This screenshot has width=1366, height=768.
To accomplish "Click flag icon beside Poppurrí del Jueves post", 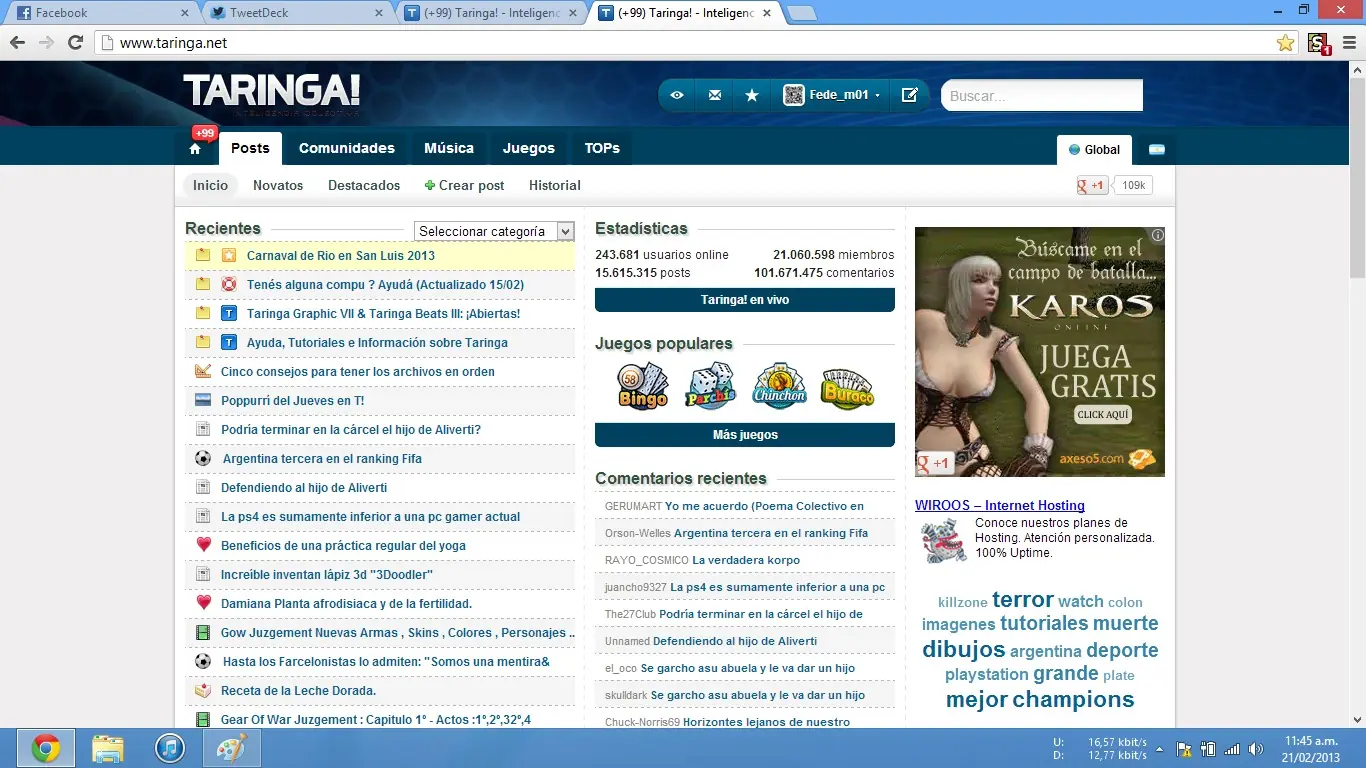I will (203, 400).
